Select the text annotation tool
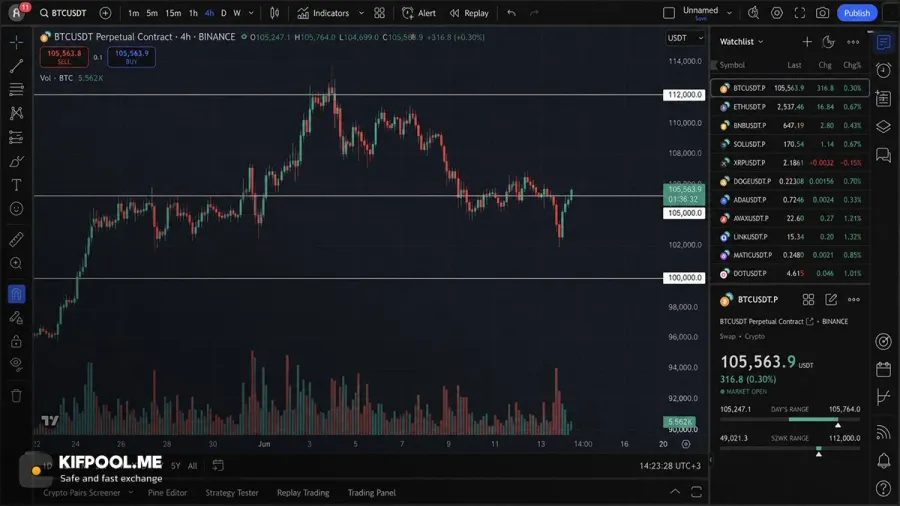 point(16,185)
